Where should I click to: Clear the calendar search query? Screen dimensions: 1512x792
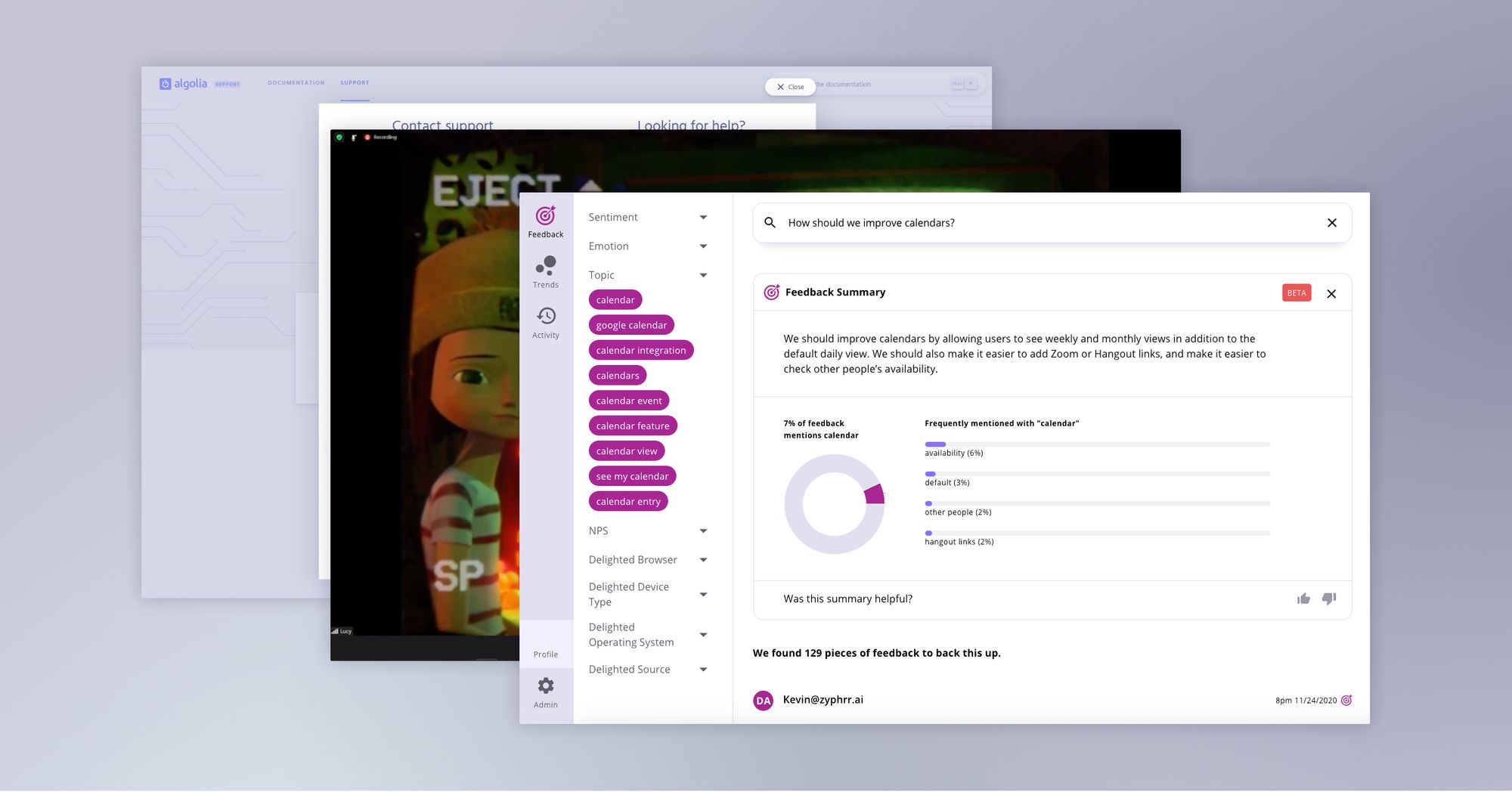[x=1331, y=223]
